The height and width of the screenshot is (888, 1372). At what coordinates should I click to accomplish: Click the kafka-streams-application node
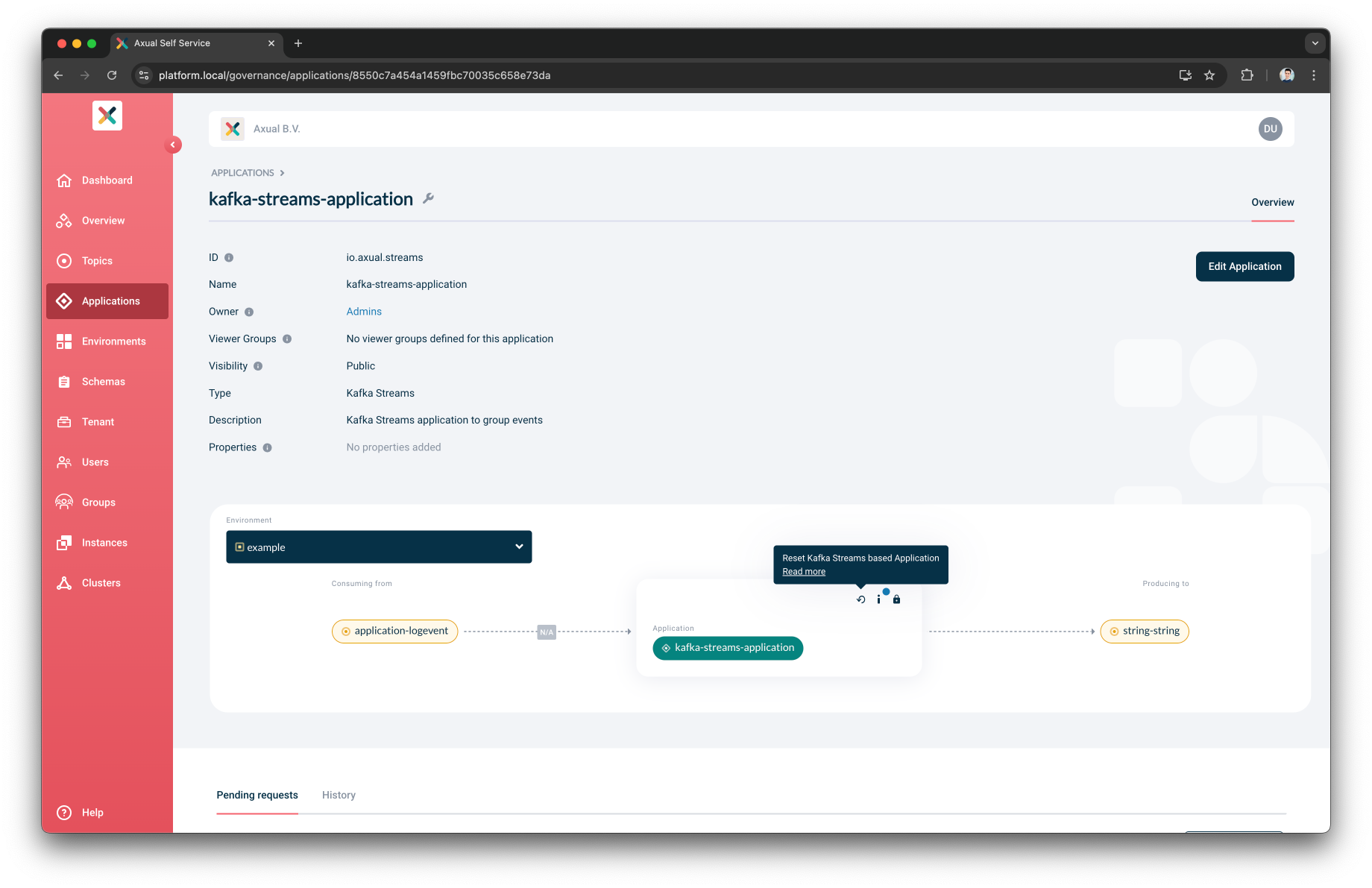[728, 648]
